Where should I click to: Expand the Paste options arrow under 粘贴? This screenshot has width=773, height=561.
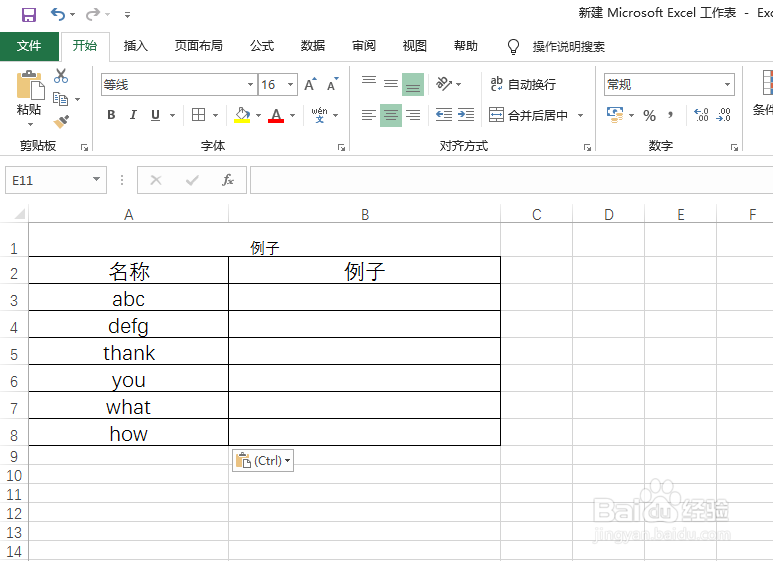[x=30, y=125]
